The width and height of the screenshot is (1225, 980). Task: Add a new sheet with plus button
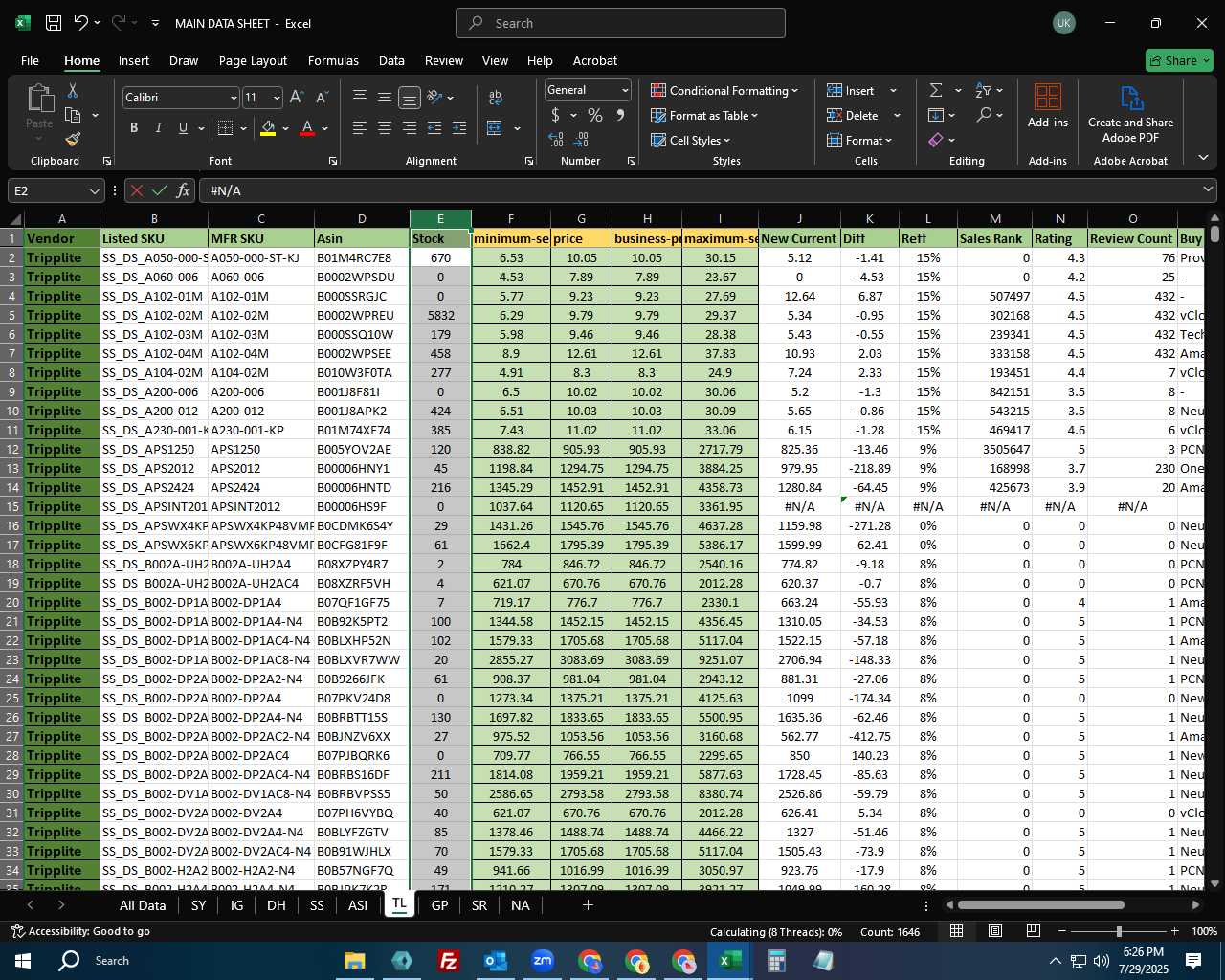click(x=588, y=905)
